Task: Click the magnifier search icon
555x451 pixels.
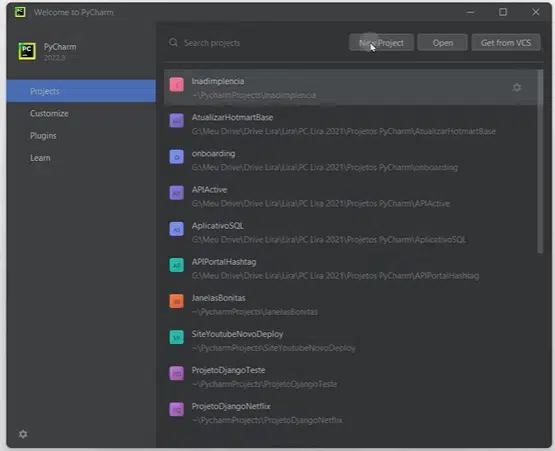Action: point(173,43)
